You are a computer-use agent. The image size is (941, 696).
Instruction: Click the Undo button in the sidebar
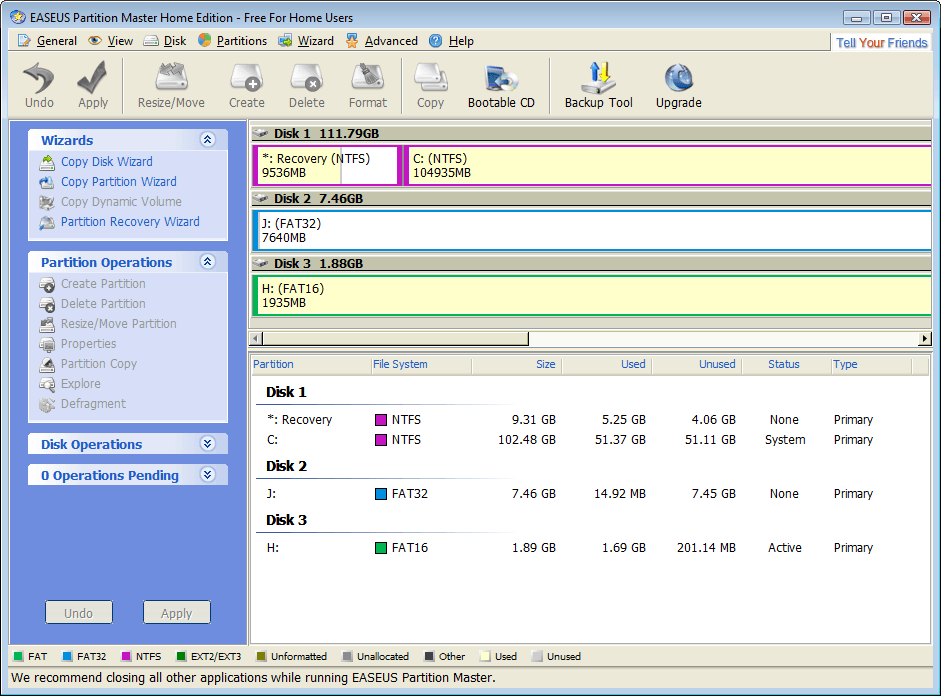(x=79, y=613)
